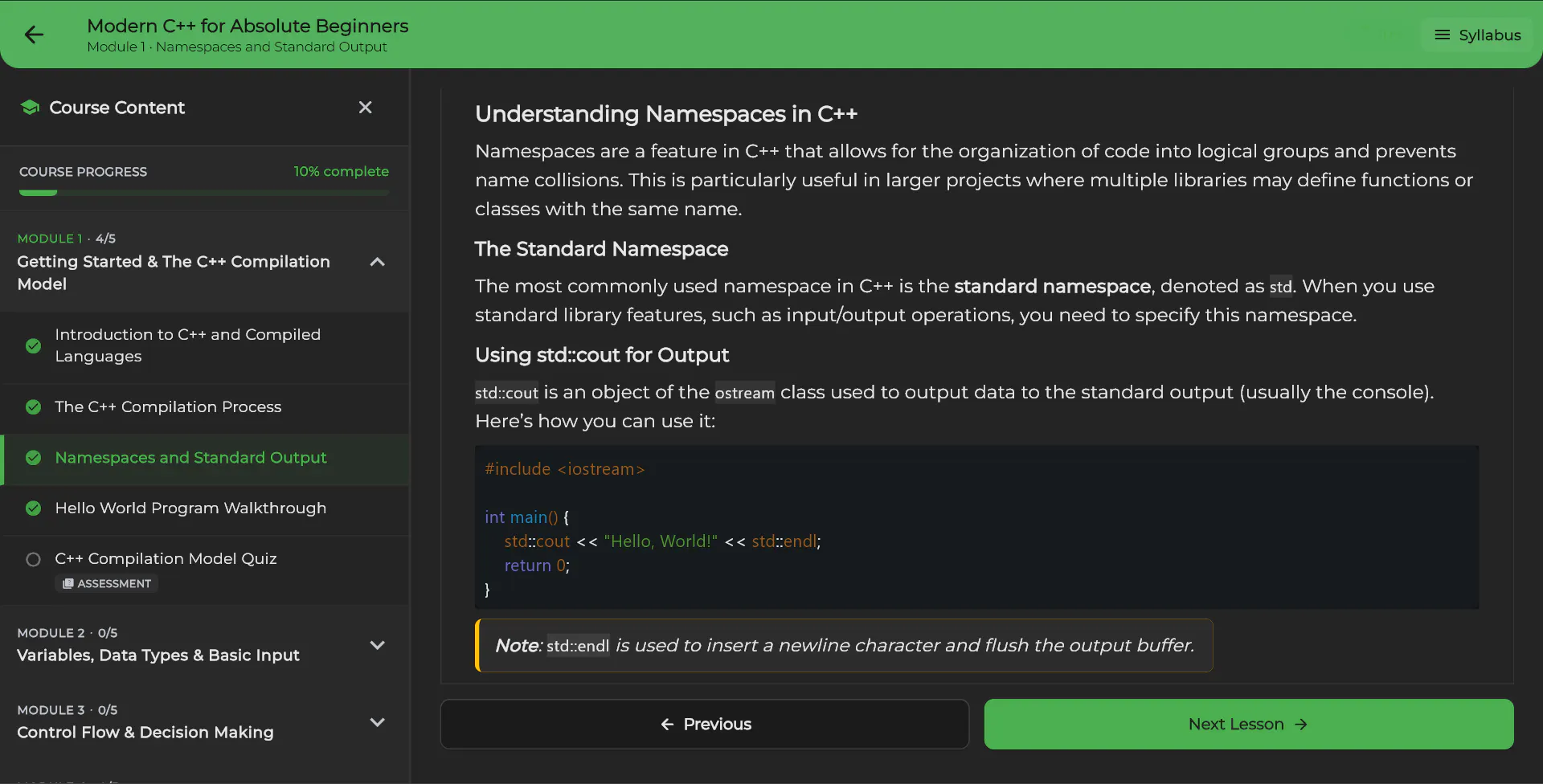Close the Course Content panel
This screenshot has height=784, width=1543.
365,108
